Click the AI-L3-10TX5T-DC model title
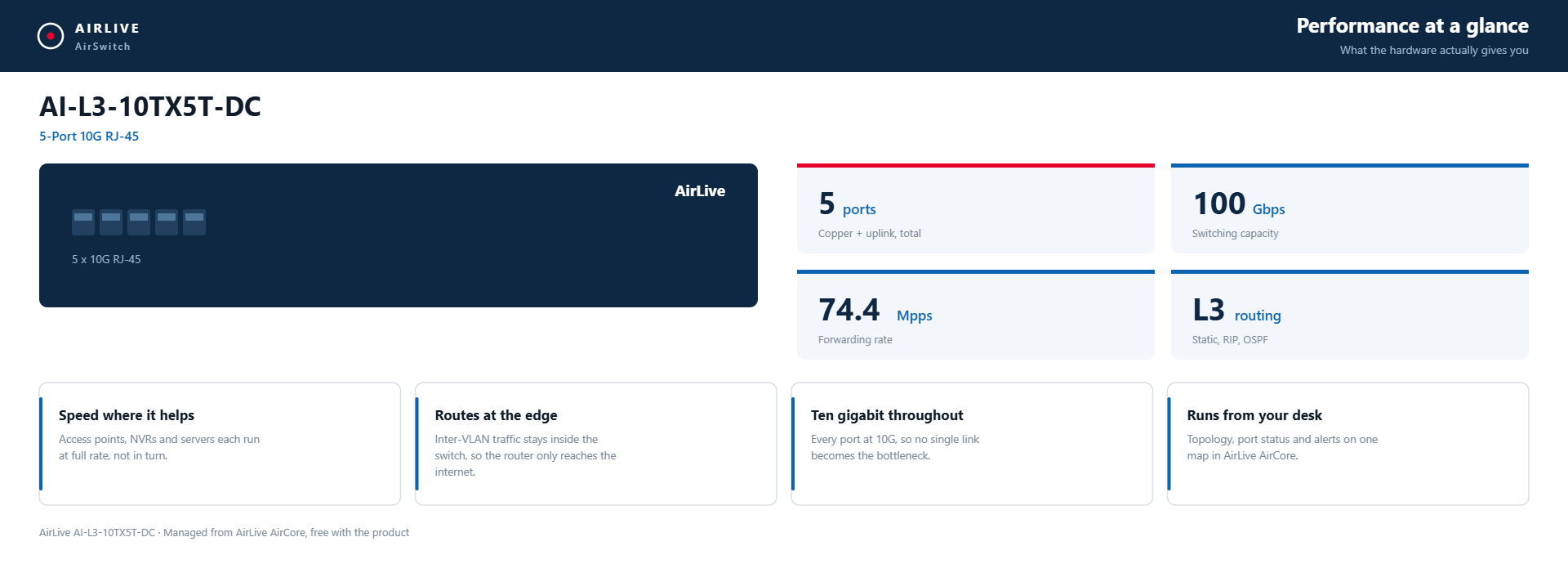The image size is (1568, 564). pos(150,106)
